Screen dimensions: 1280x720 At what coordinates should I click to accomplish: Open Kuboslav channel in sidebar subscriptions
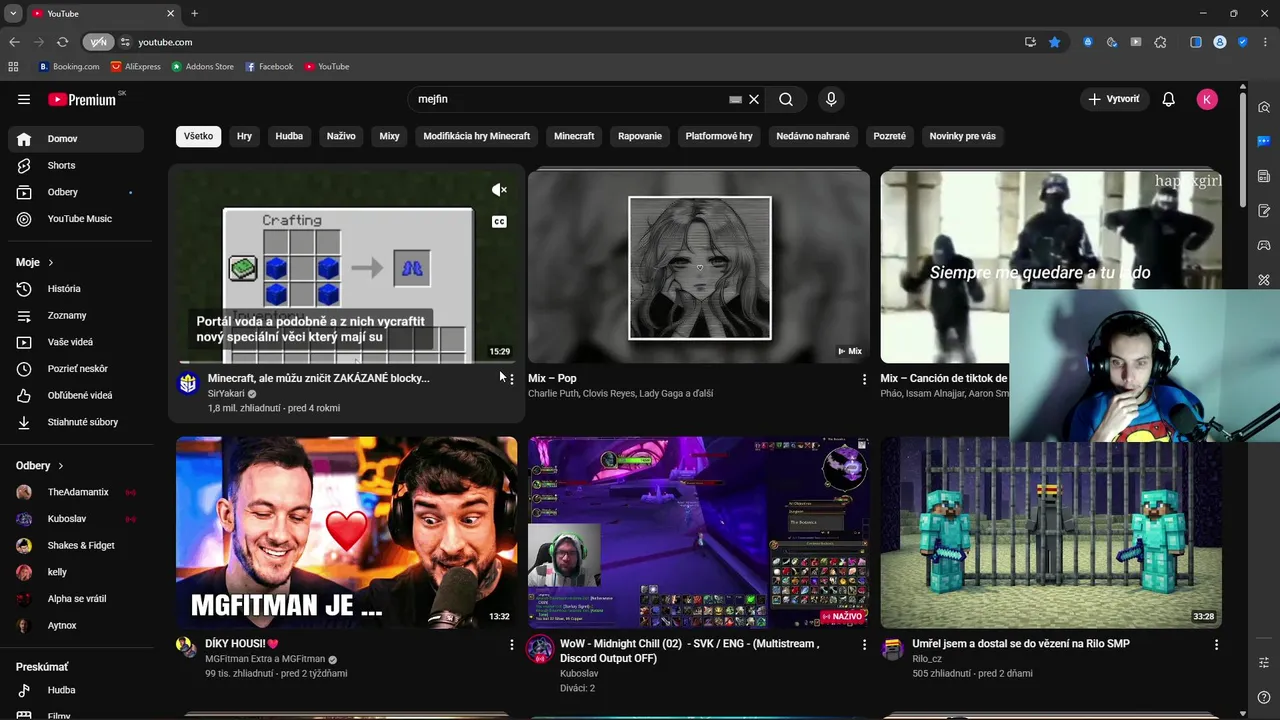click(x=76, y=519)
